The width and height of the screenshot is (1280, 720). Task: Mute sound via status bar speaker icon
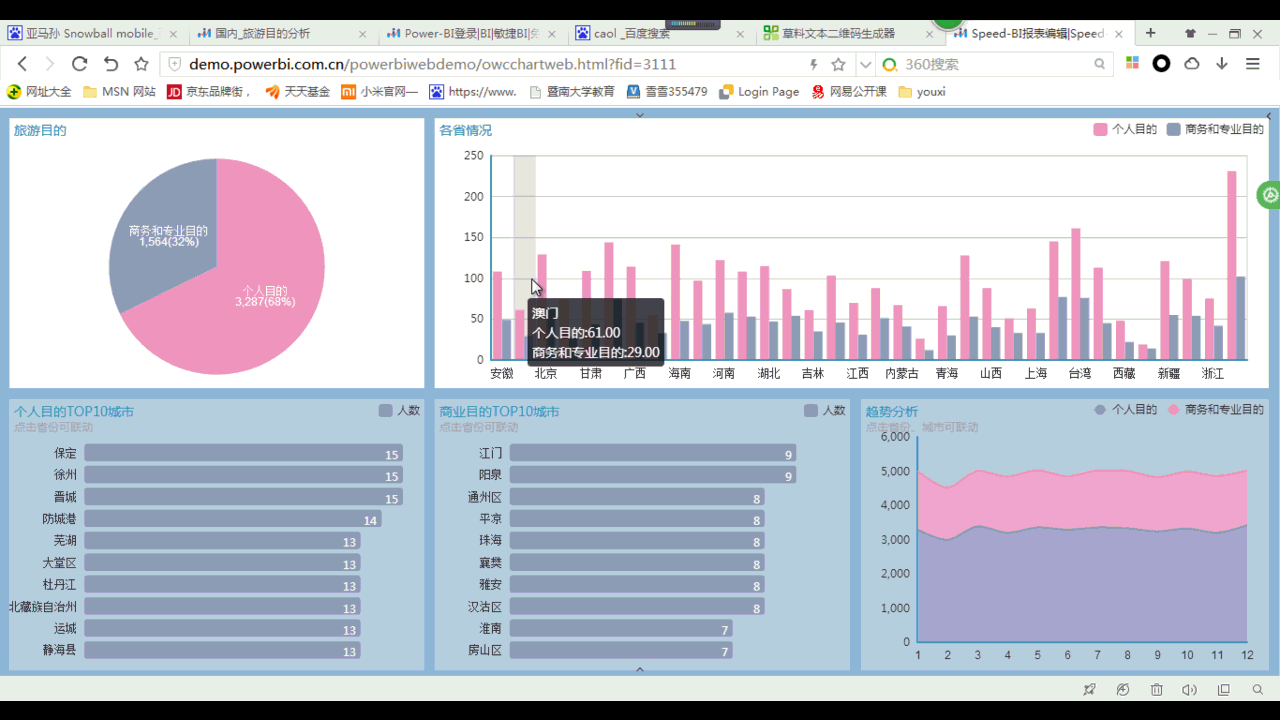pos(1189,690)
